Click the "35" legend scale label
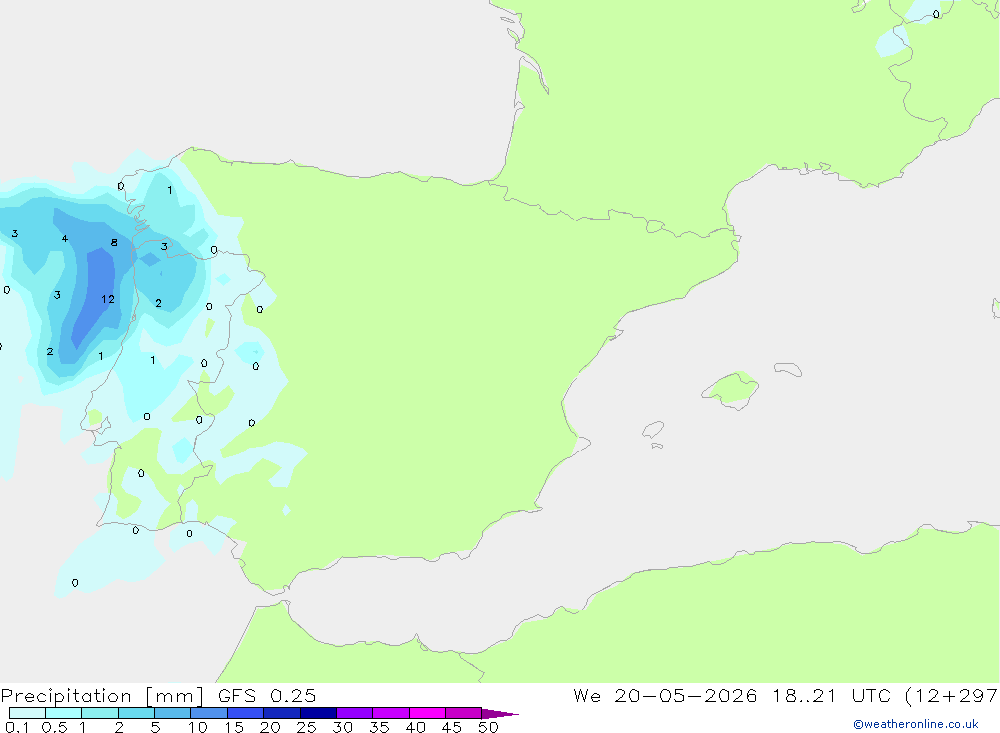The width and height of the screenshot is (1000, 733). point(379,727)
